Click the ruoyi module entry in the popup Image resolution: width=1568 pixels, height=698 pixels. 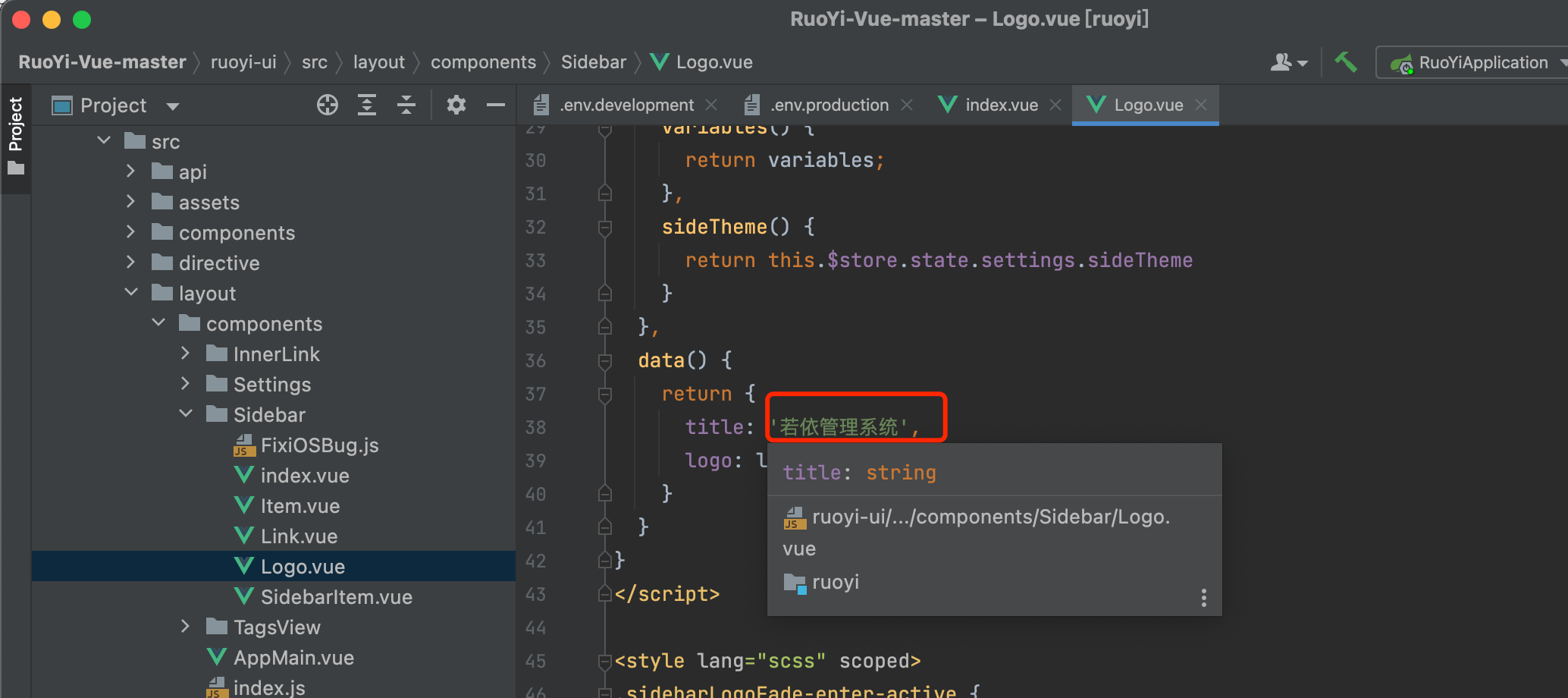click(835, 582)
